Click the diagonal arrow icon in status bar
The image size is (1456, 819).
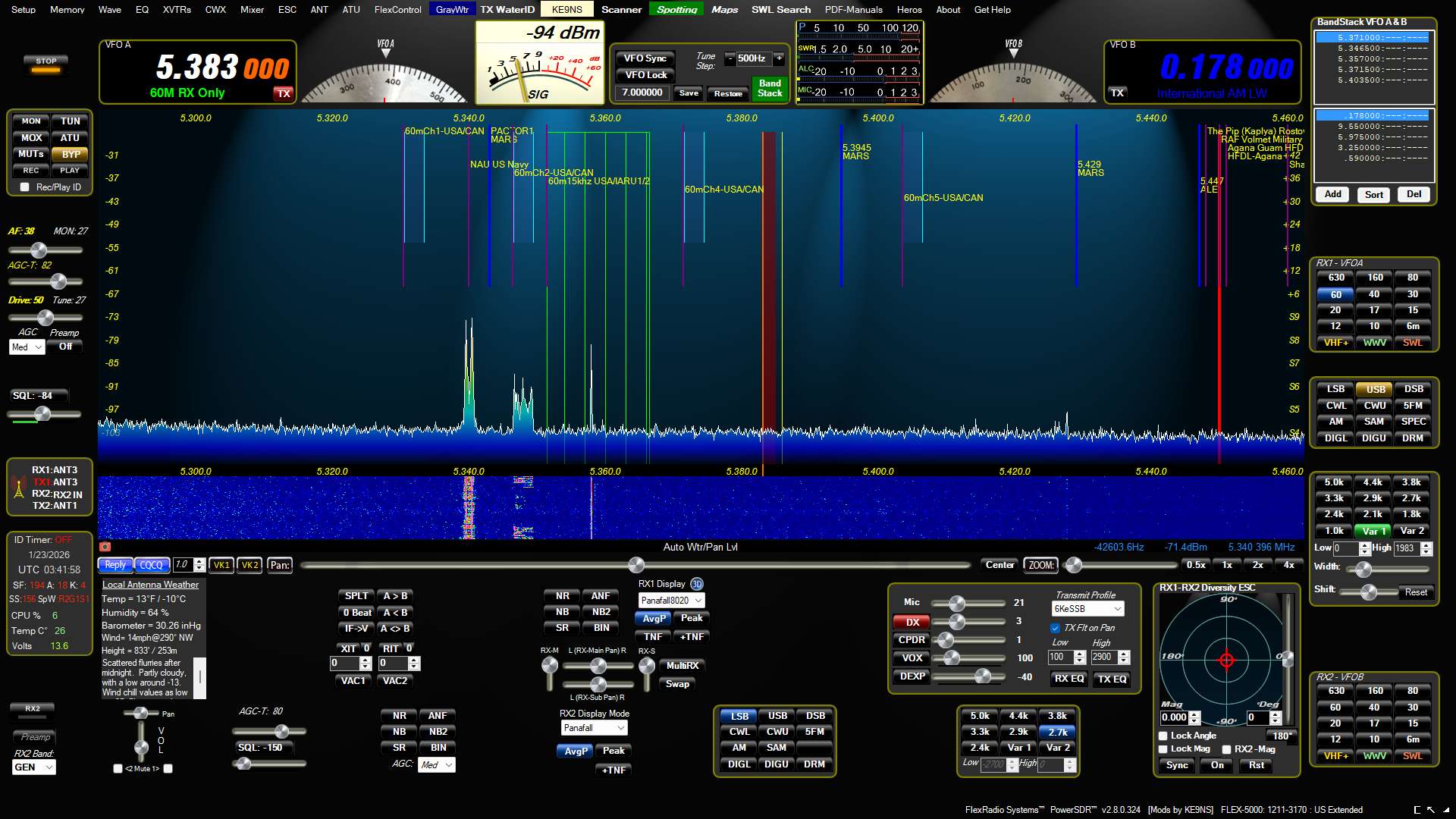tap(1431, 810)
